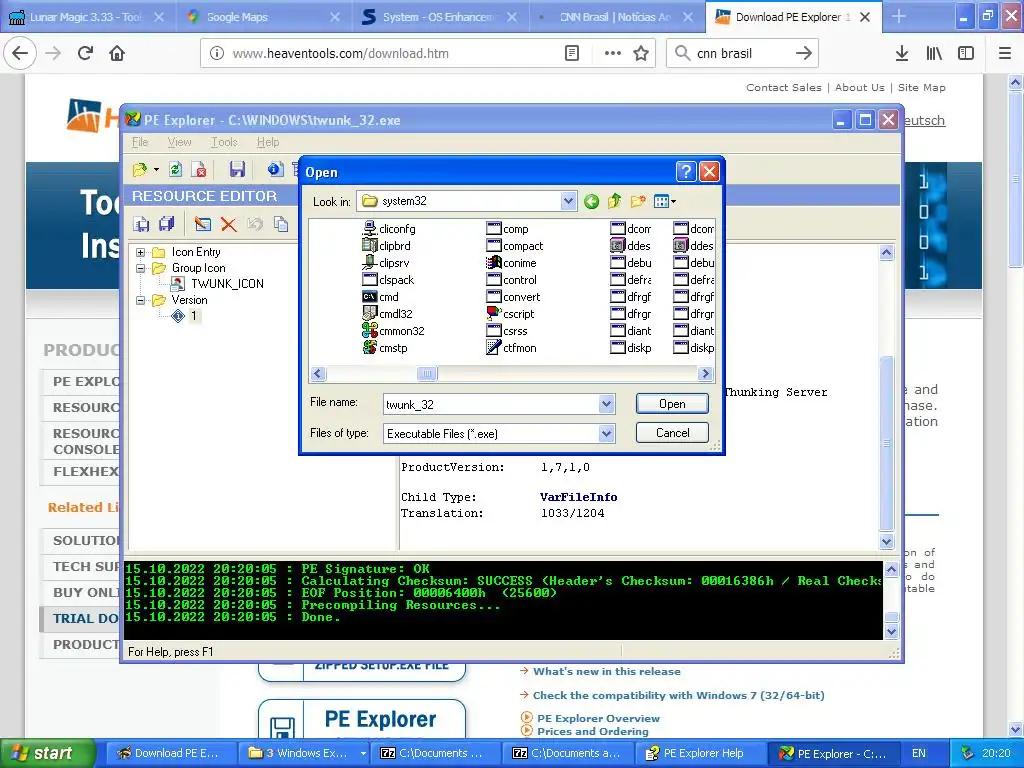
Task: Click the undo icon in Resource Editor toolbar
Action: (255, 224)
